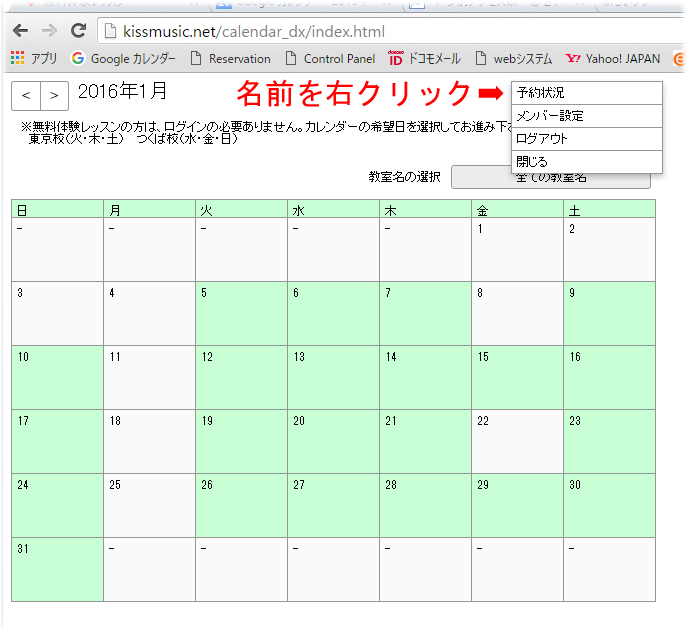Click the January 4 calendar cell

pos(149,313)
